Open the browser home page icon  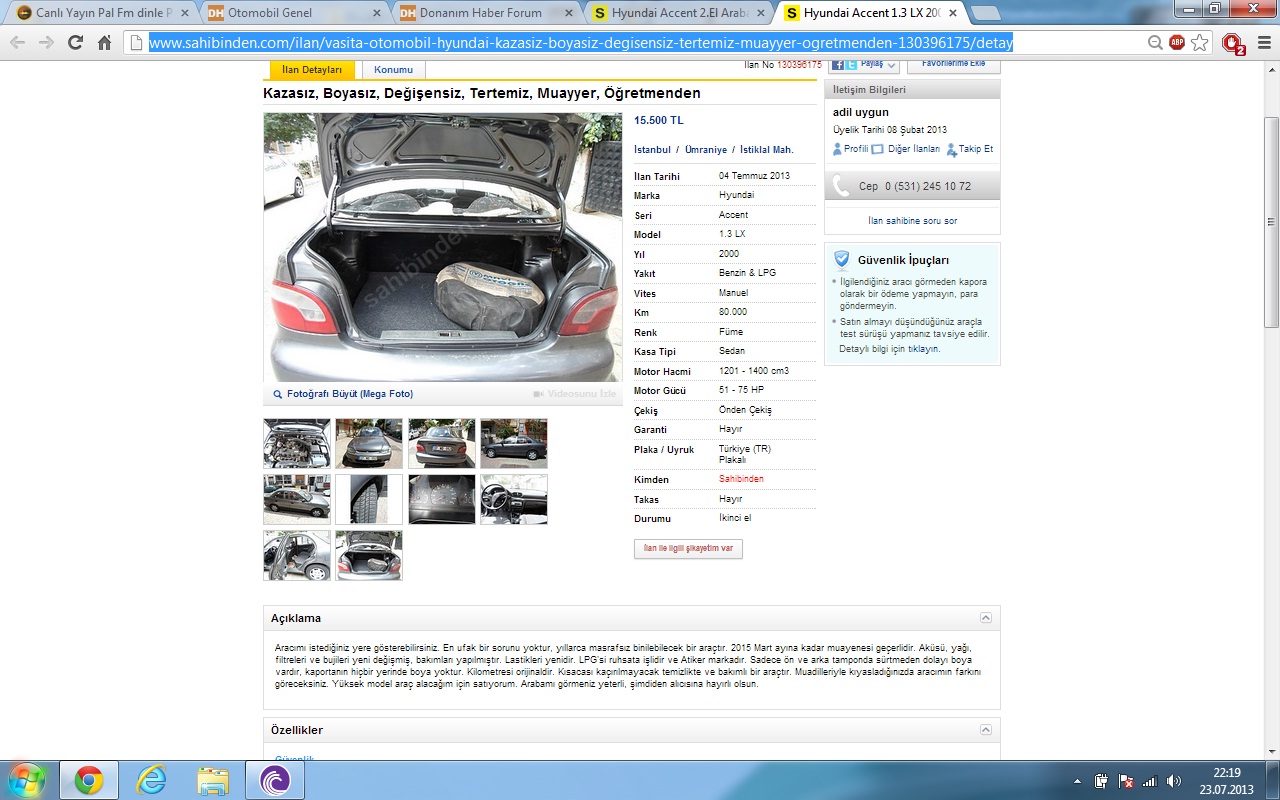point(104,43)
